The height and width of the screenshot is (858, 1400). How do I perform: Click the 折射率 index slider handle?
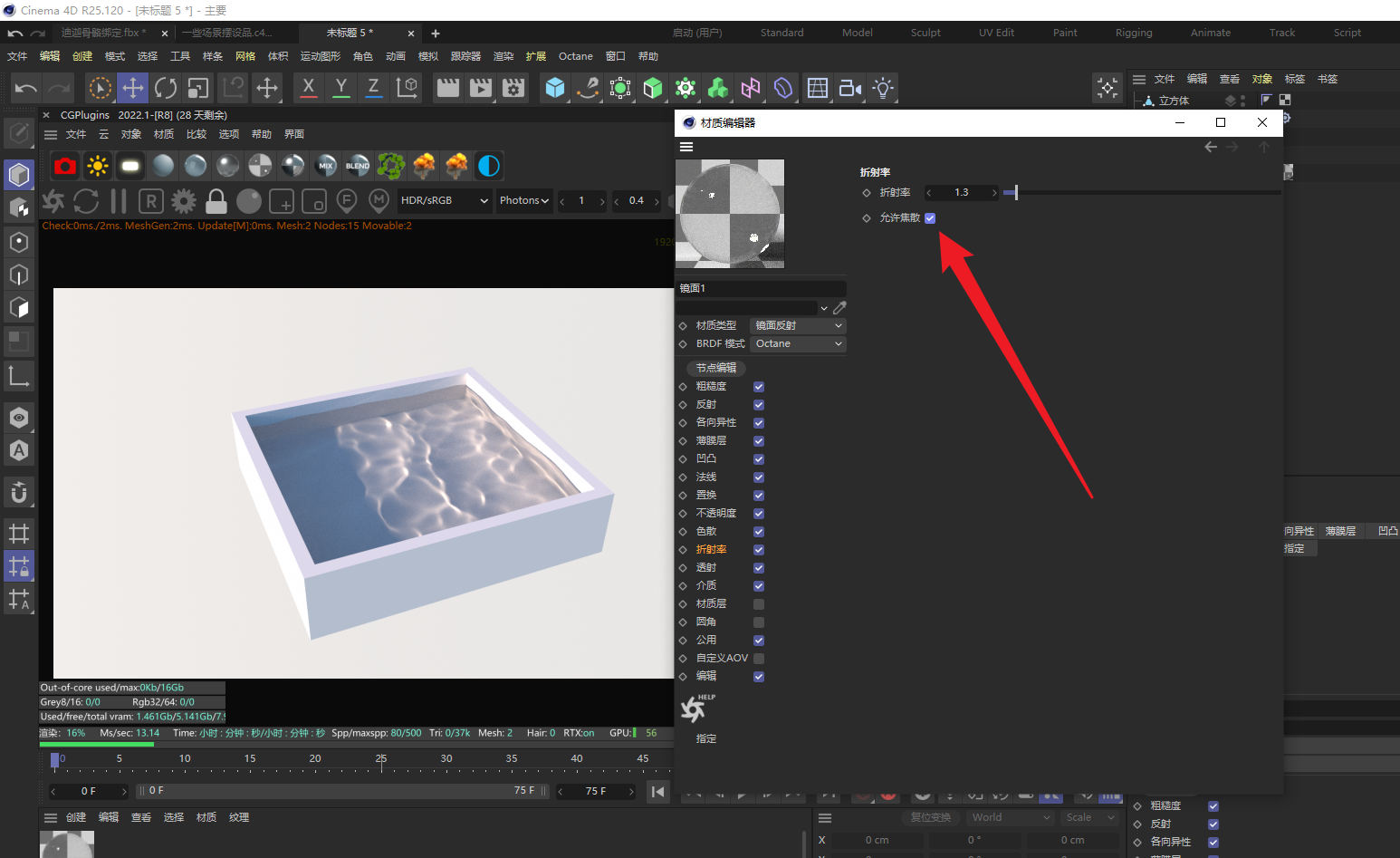click(1016, 192)
